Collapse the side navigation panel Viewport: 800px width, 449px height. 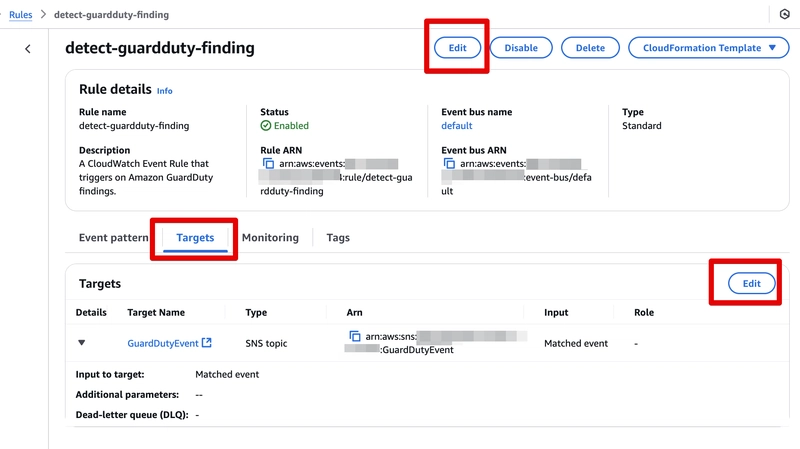pyautogui.click(x=28, y=49)
